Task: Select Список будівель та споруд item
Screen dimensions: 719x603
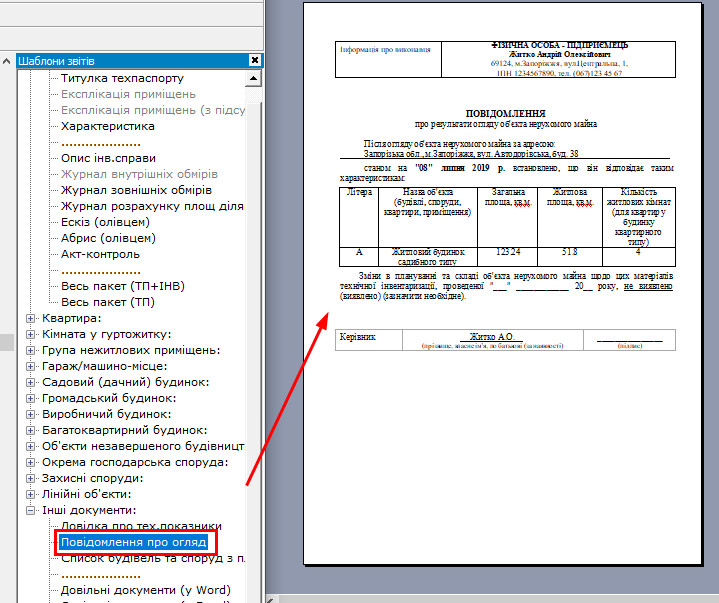Action: [x=153, y=559]
